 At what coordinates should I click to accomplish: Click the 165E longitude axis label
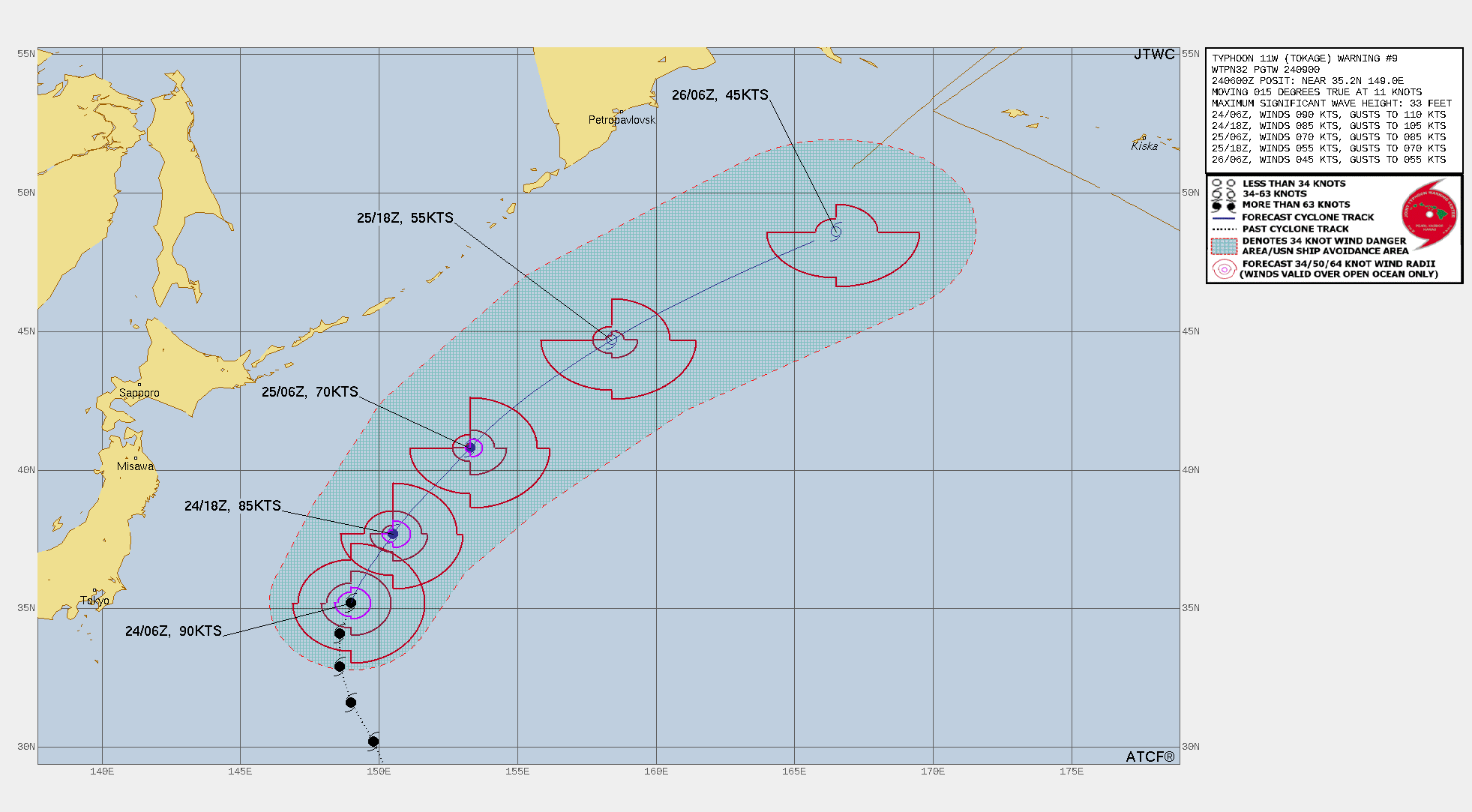click(794, 772)
